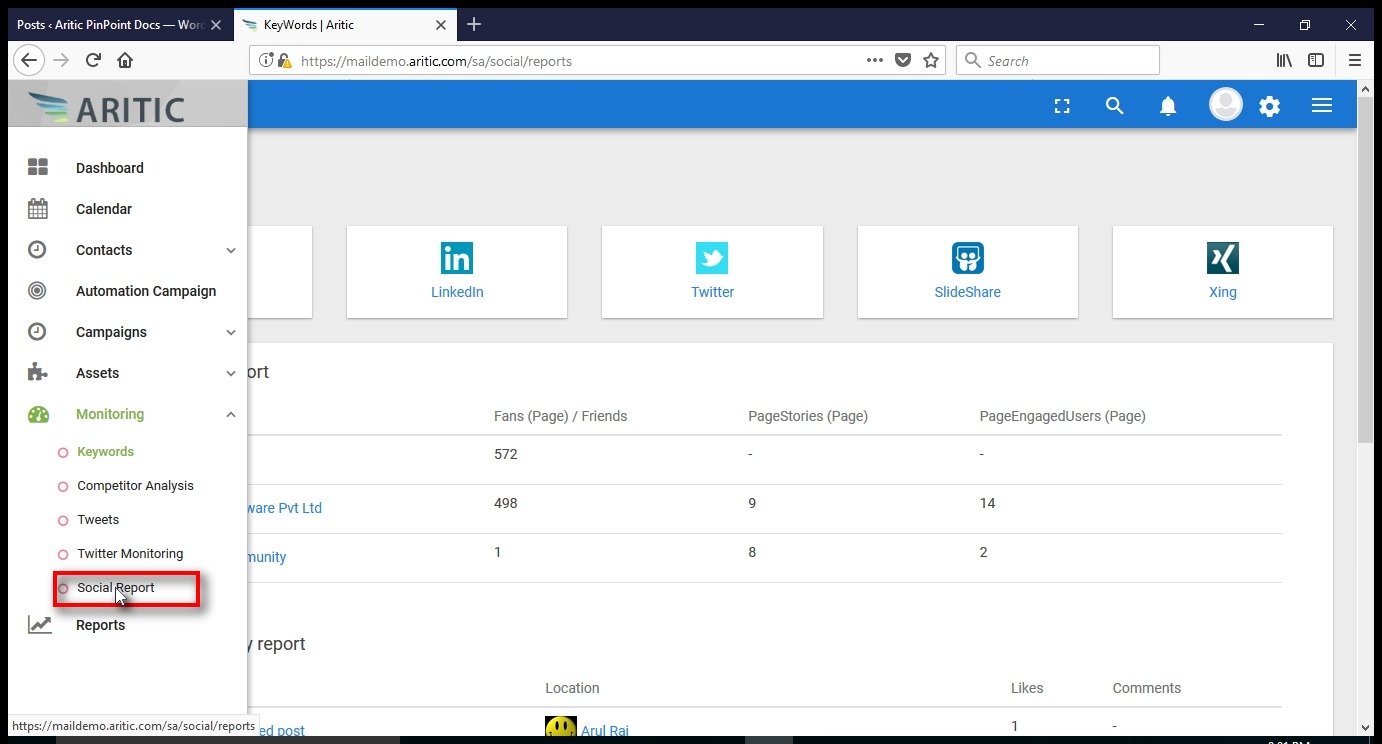Click the Calendar grid icon
Image resolution: width=1382 pixels, height=744 pixels.
click(38, 208)
